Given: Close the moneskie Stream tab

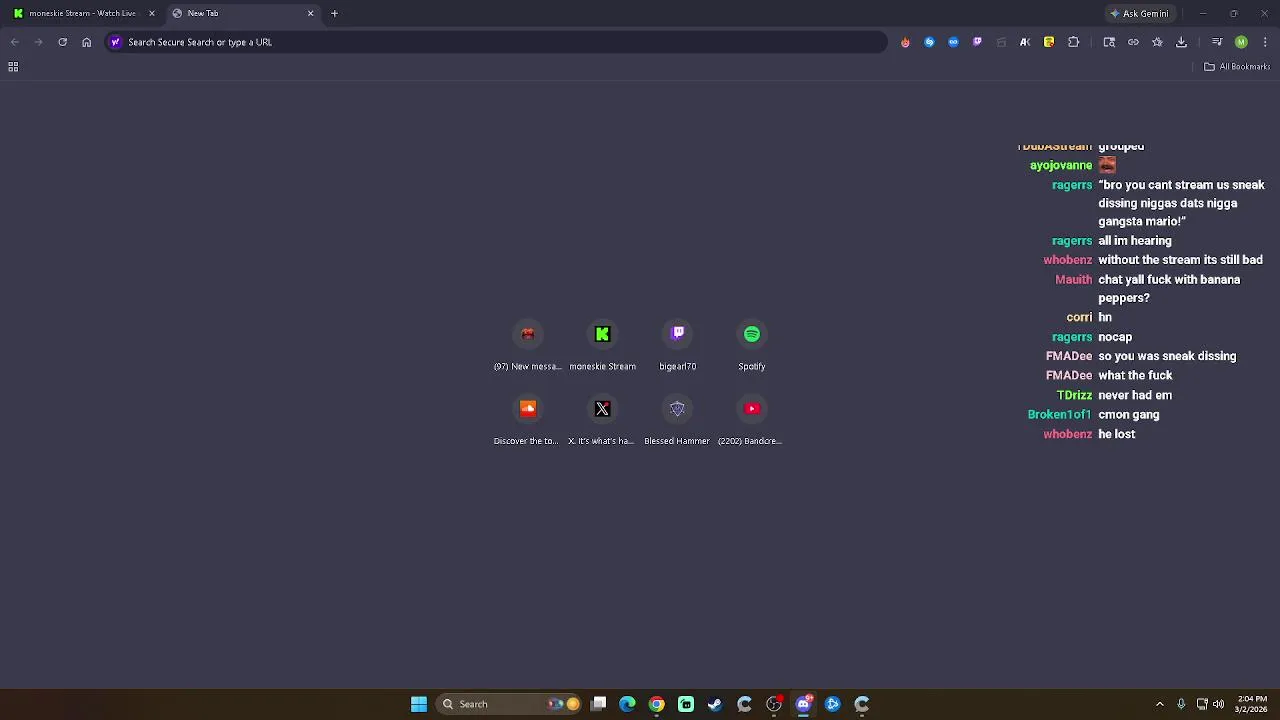Looking at the screenshot, I should (152, 13).
